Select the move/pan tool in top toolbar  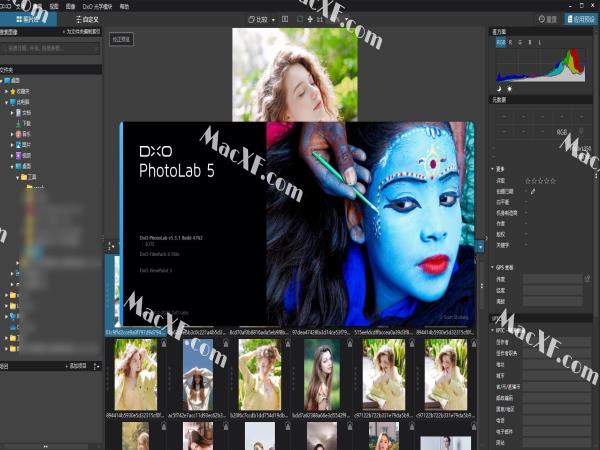(x=310, y=19)
